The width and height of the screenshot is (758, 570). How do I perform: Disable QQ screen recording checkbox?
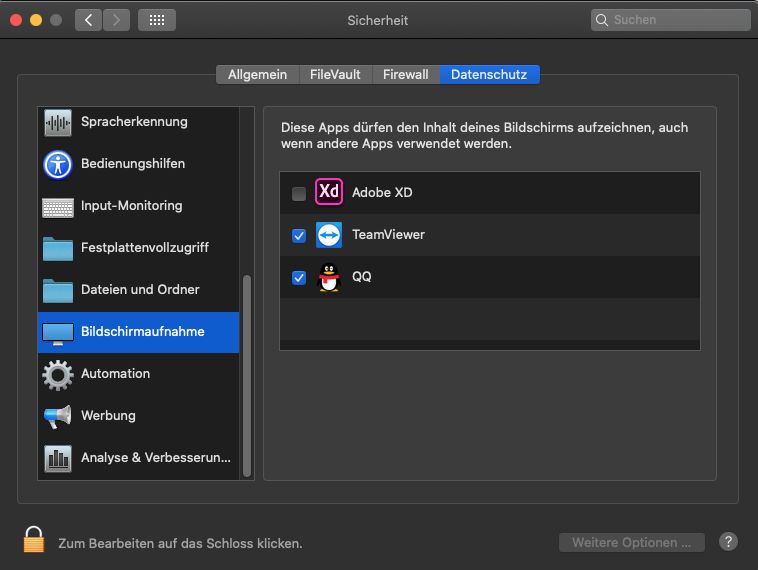click(x=299, y=278)
